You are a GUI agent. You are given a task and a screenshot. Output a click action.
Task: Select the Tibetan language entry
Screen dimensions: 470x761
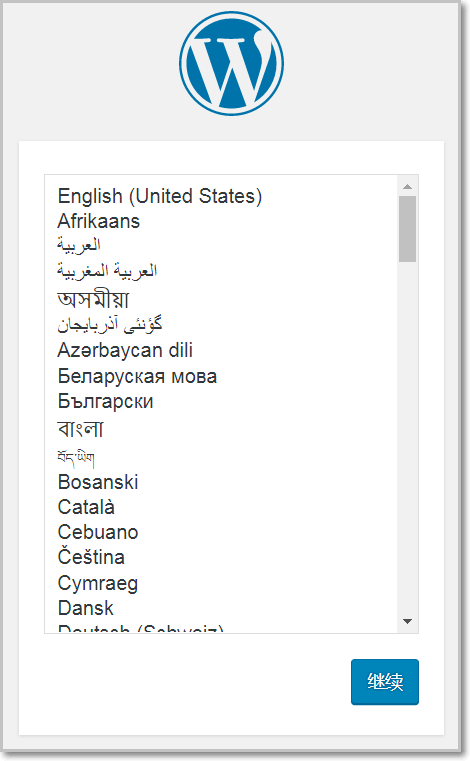point(76,457)
